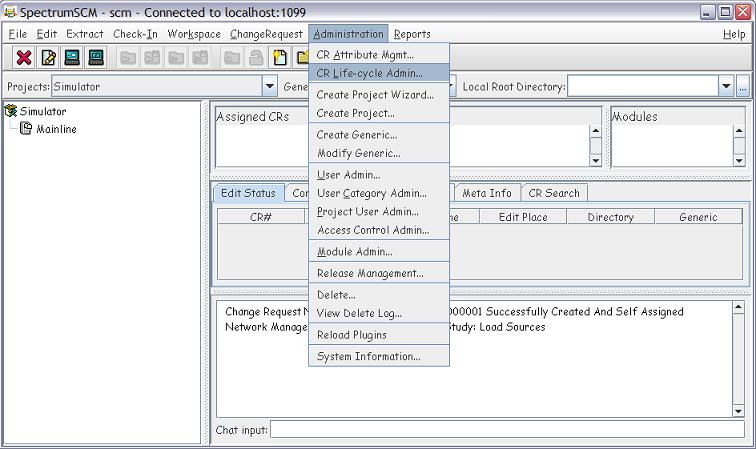Click the Simulator project box icon in tree
The width and height of the screenshot is (756, 449).
coord(10,111)
